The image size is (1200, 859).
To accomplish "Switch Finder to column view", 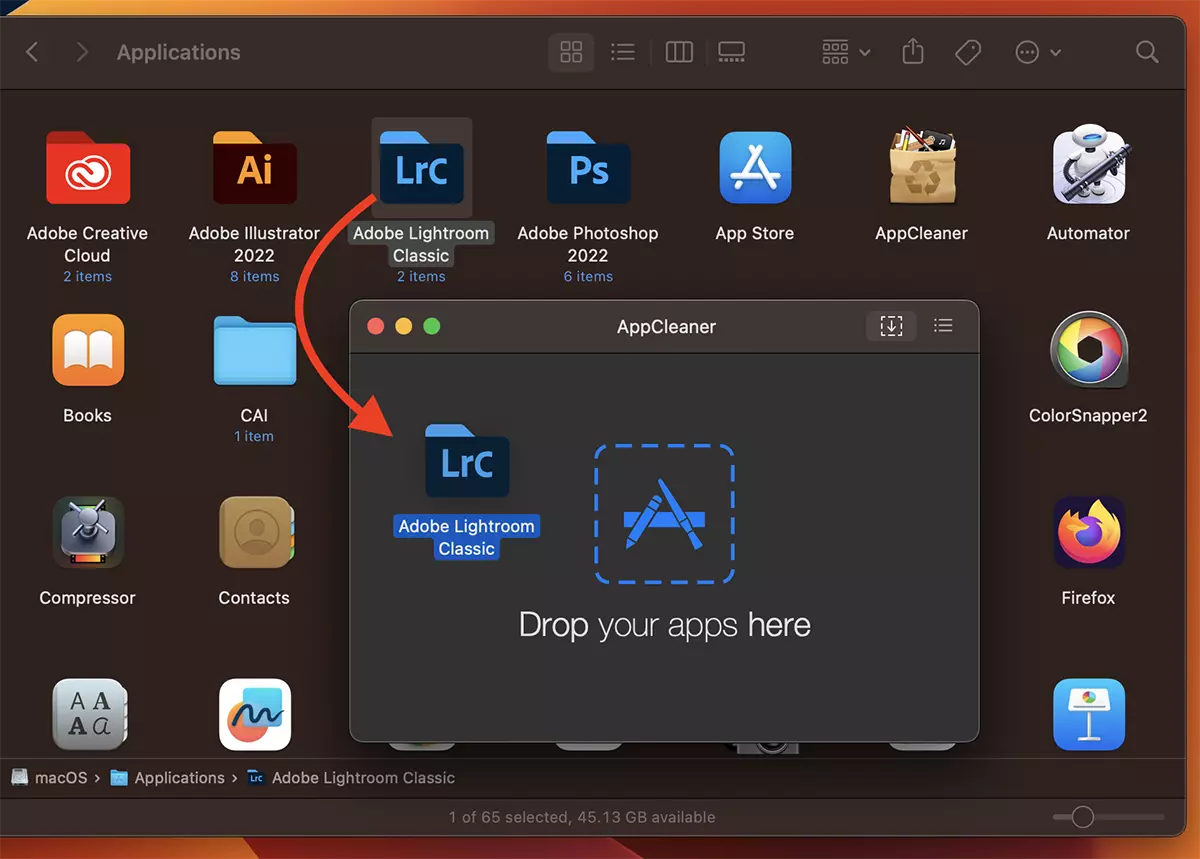I will (679, 52).
